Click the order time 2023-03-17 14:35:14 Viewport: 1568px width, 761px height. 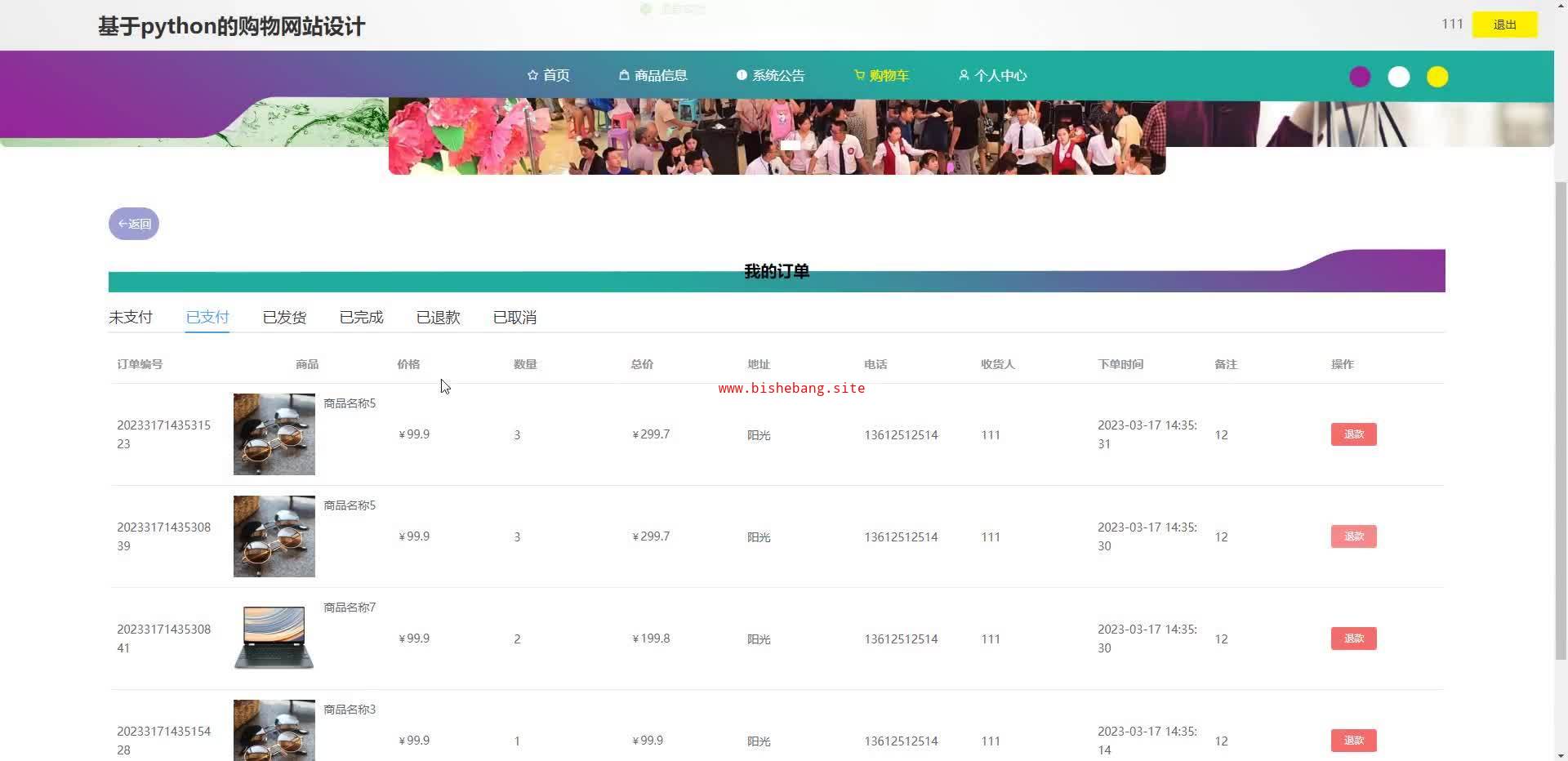(x=1147, y=741)
